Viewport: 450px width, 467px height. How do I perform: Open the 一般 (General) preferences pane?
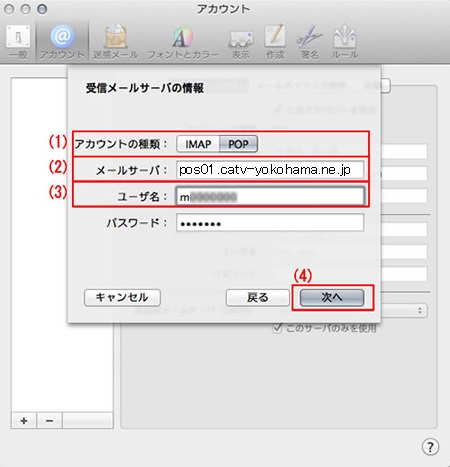(18, 42)
